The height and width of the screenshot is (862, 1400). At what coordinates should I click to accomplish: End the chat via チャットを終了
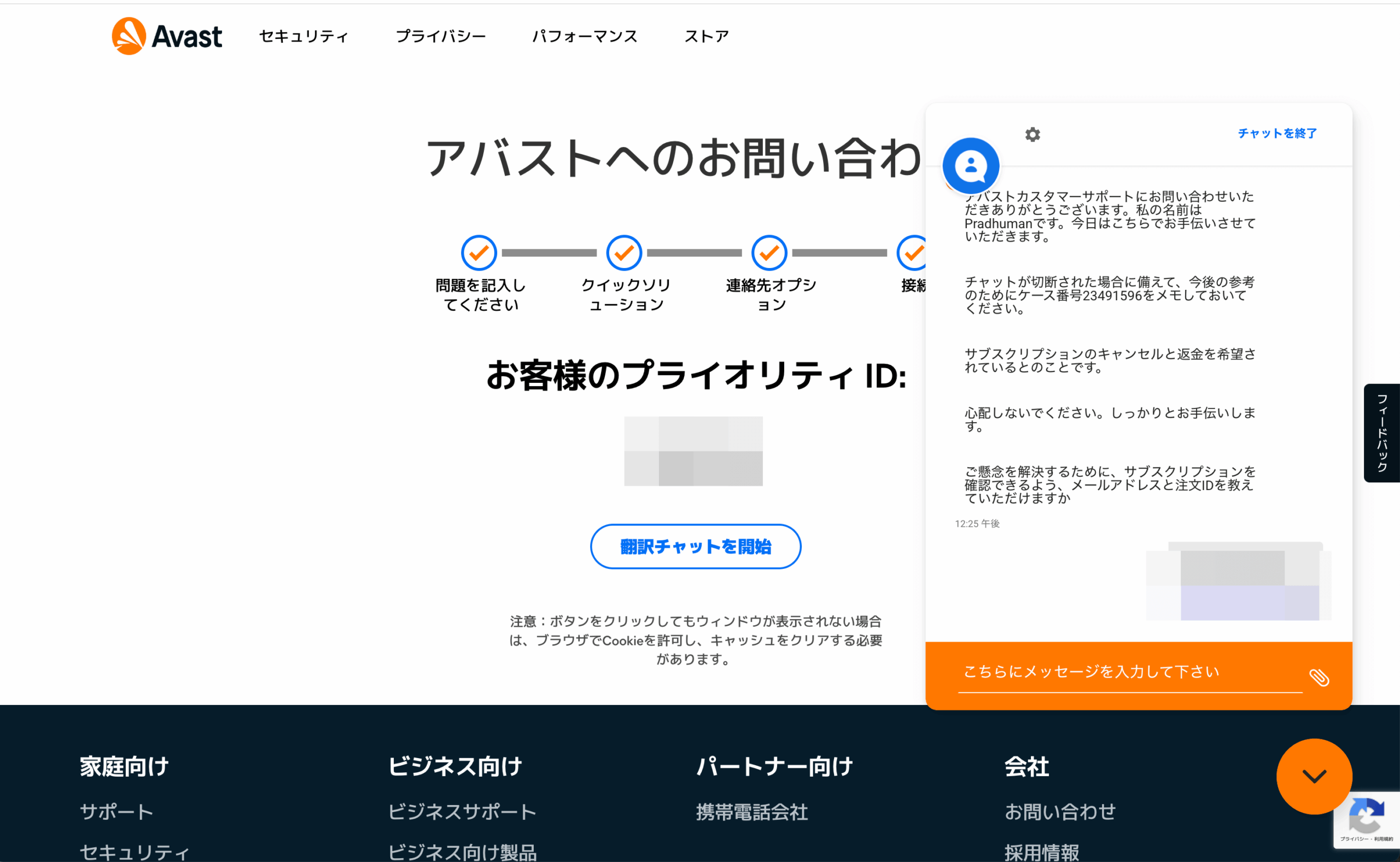(x=1277, y=133)
